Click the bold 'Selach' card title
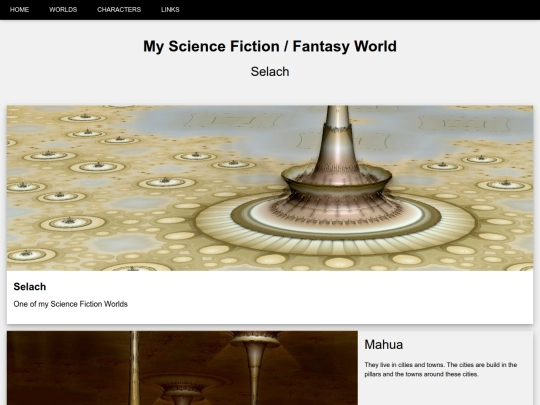The image size is (540, 405). pos(30,287)
